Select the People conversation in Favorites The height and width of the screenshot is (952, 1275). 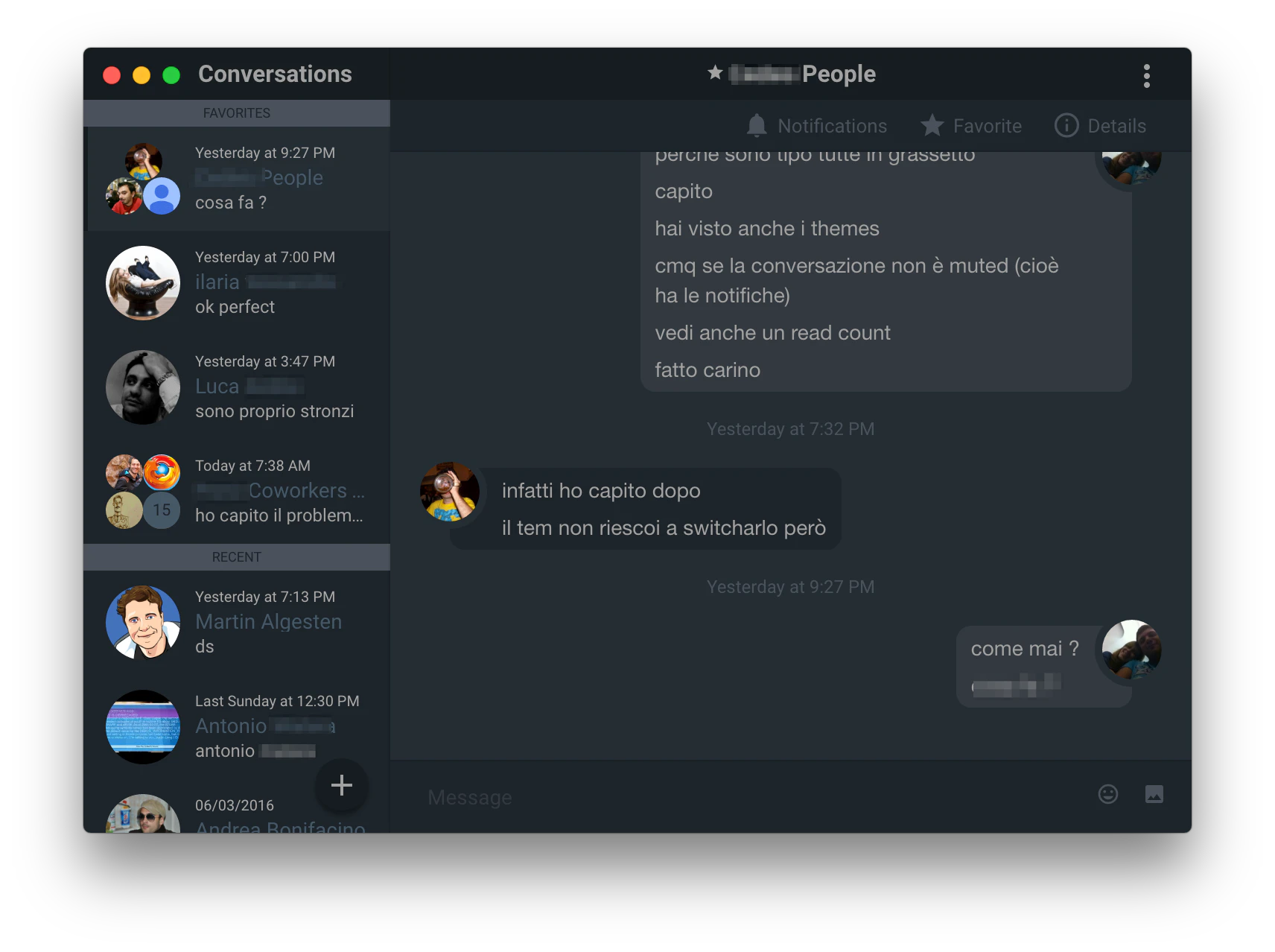[237, 179]
